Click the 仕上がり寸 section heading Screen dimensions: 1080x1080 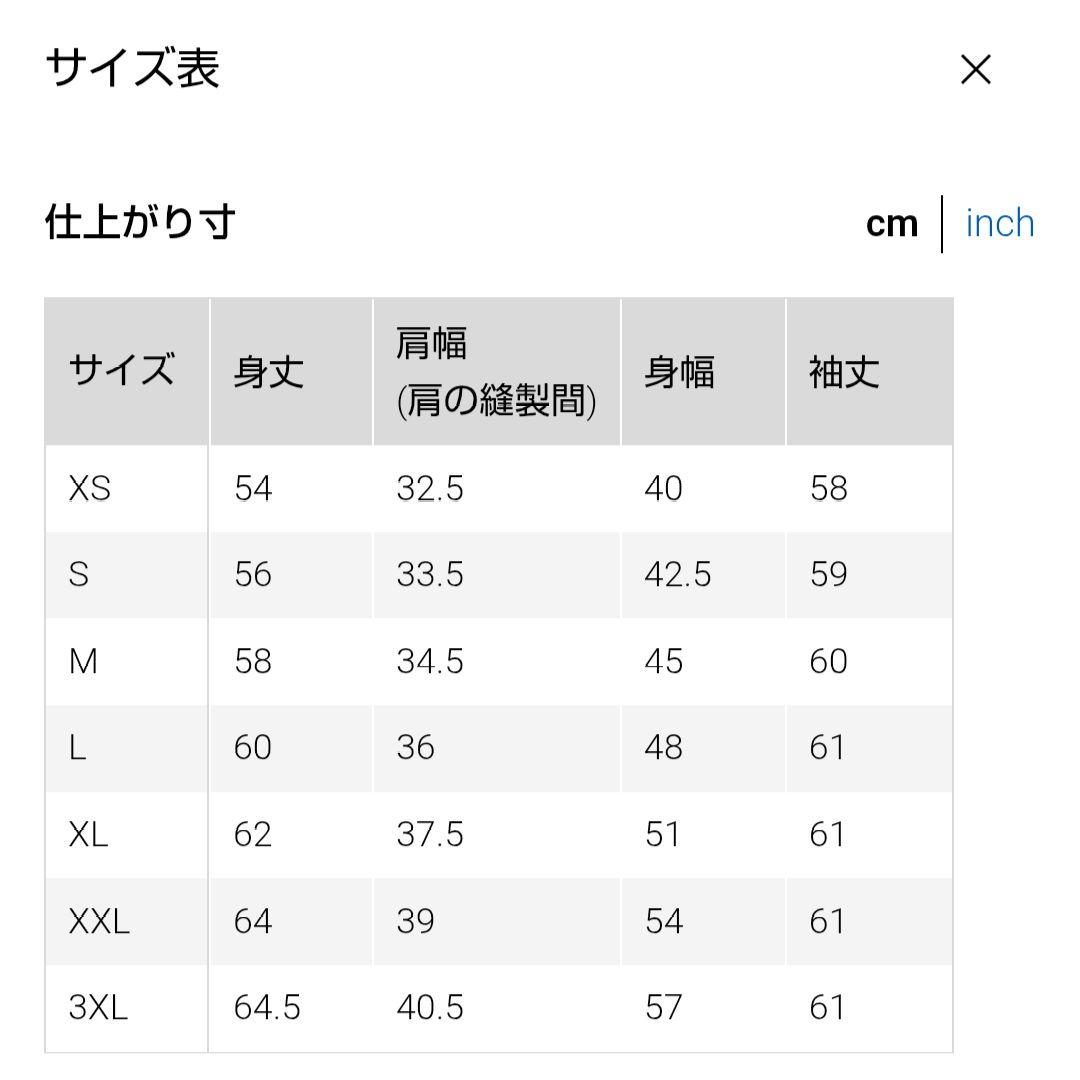click(x=140, y=222)
